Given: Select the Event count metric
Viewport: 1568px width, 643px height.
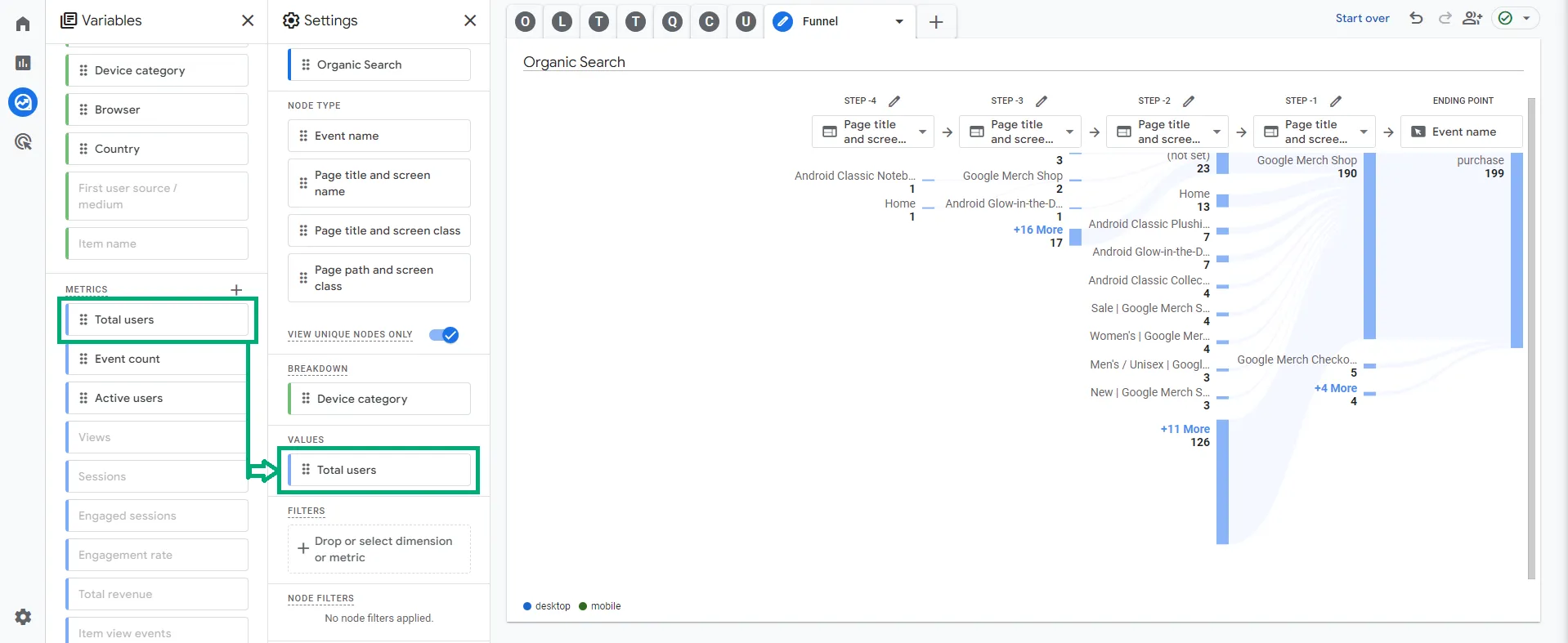Looking at the screenshot, I should pos(157,359).
